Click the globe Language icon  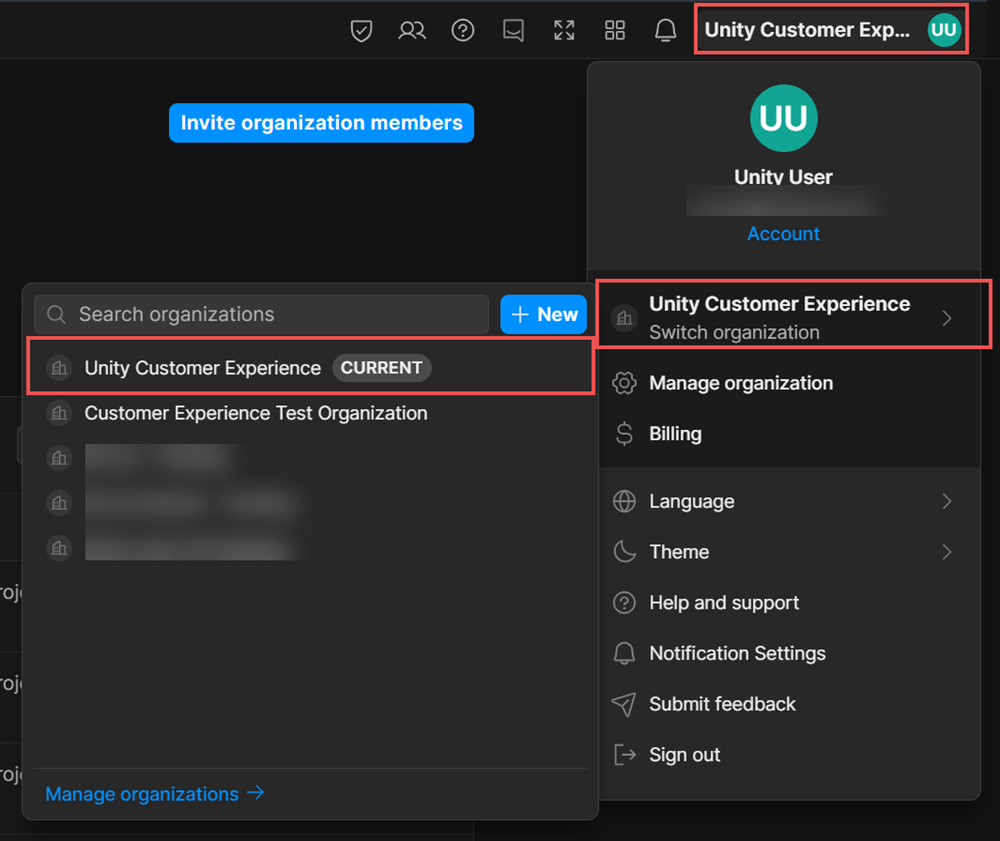(x=624, y=501)
